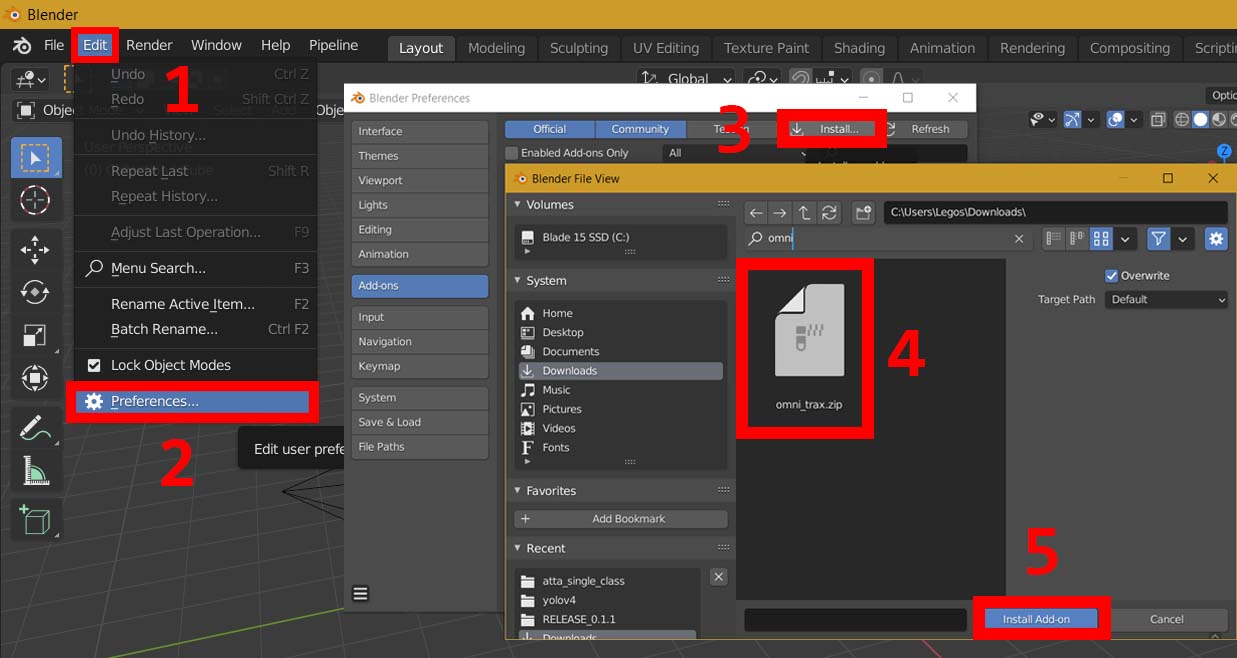Open the Blade 15 SSD (C:) volume
1237x658 pixels.
point(621,237)
